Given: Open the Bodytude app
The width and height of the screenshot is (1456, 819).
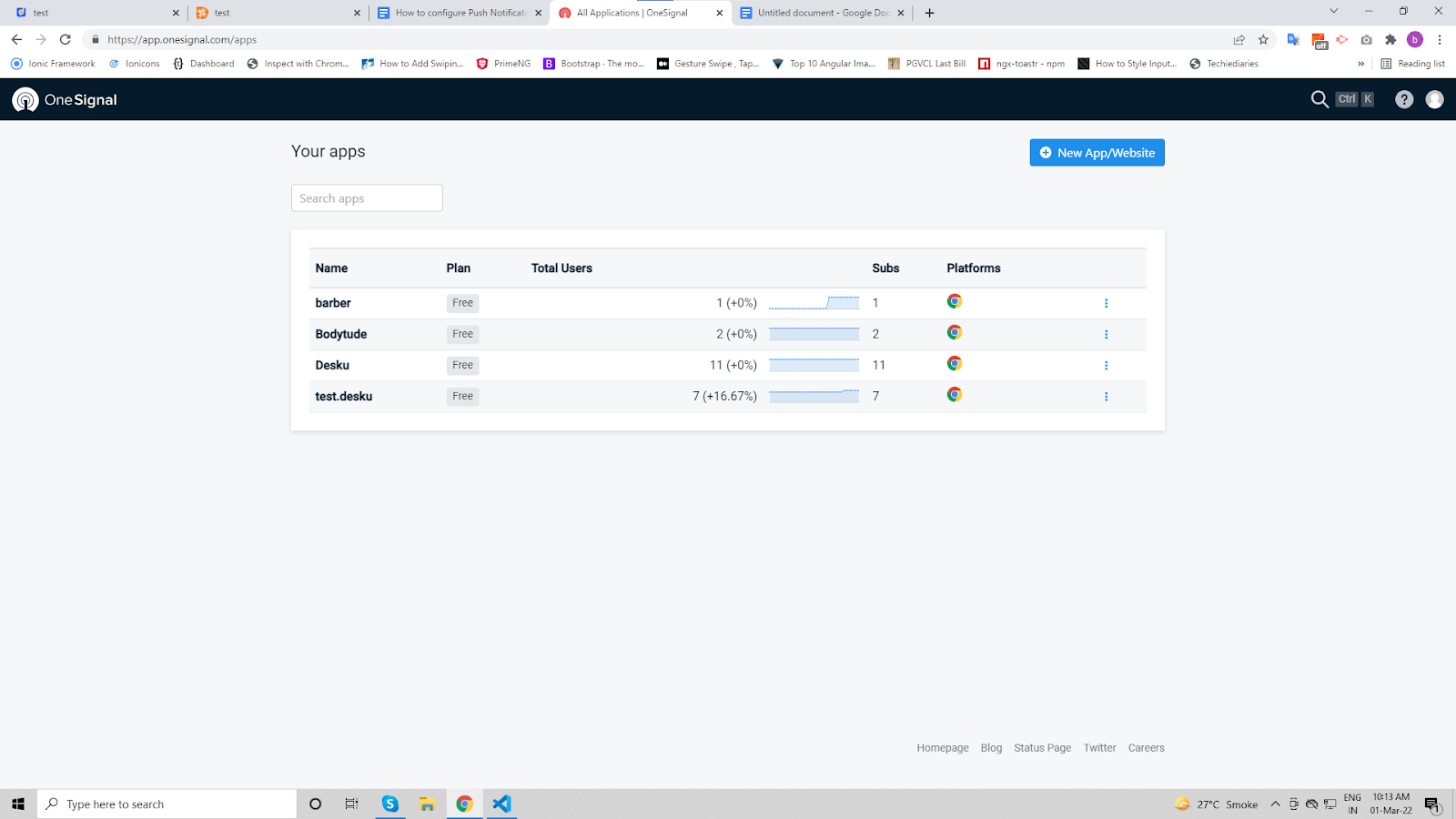Looking at the screenshot, I should (341, 334).
